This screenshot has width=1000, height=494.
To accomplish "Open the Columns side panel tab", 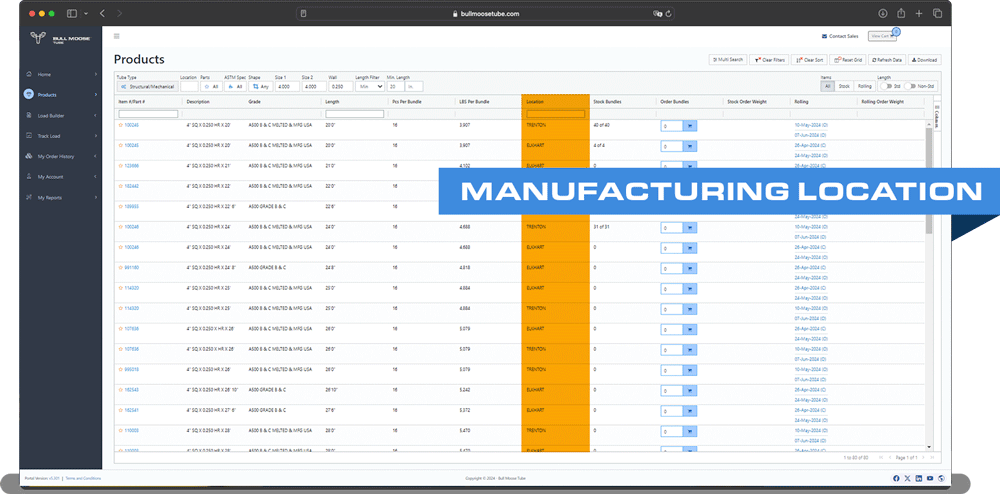I will pyautogui.click(x=936, y=120).
